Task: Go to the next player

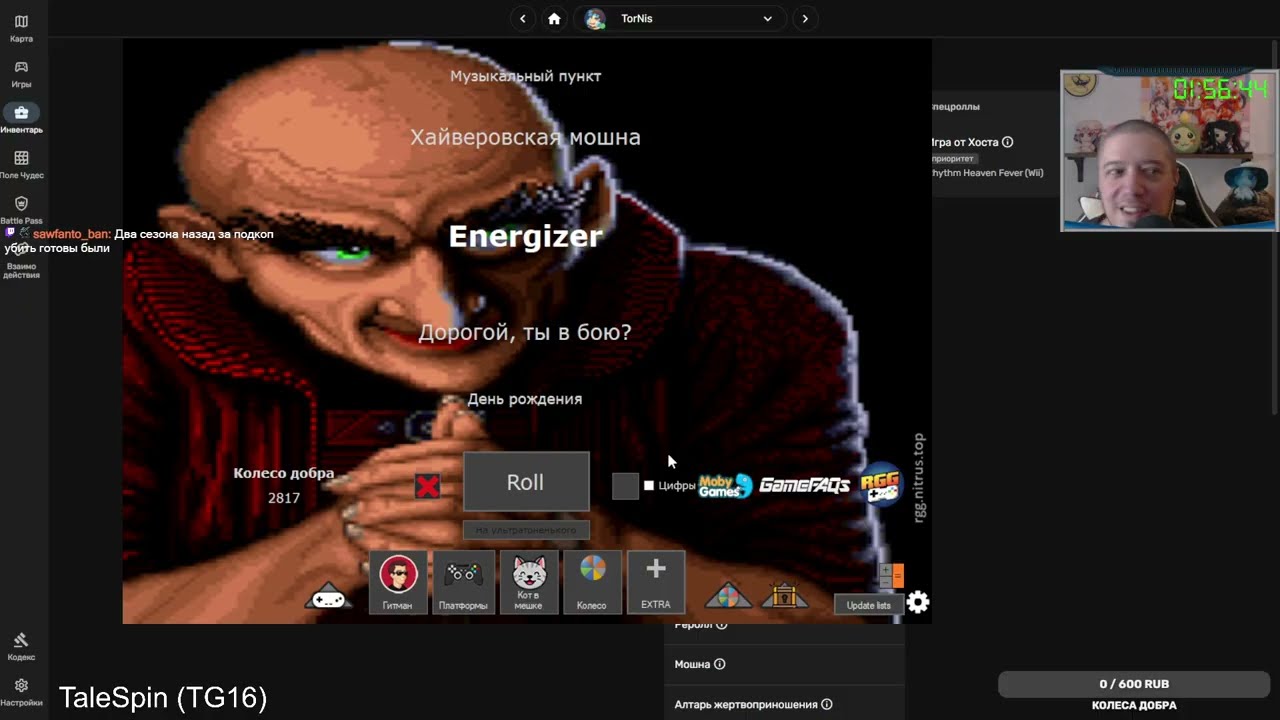Action: pyautogui.click(x=805, y=18)
